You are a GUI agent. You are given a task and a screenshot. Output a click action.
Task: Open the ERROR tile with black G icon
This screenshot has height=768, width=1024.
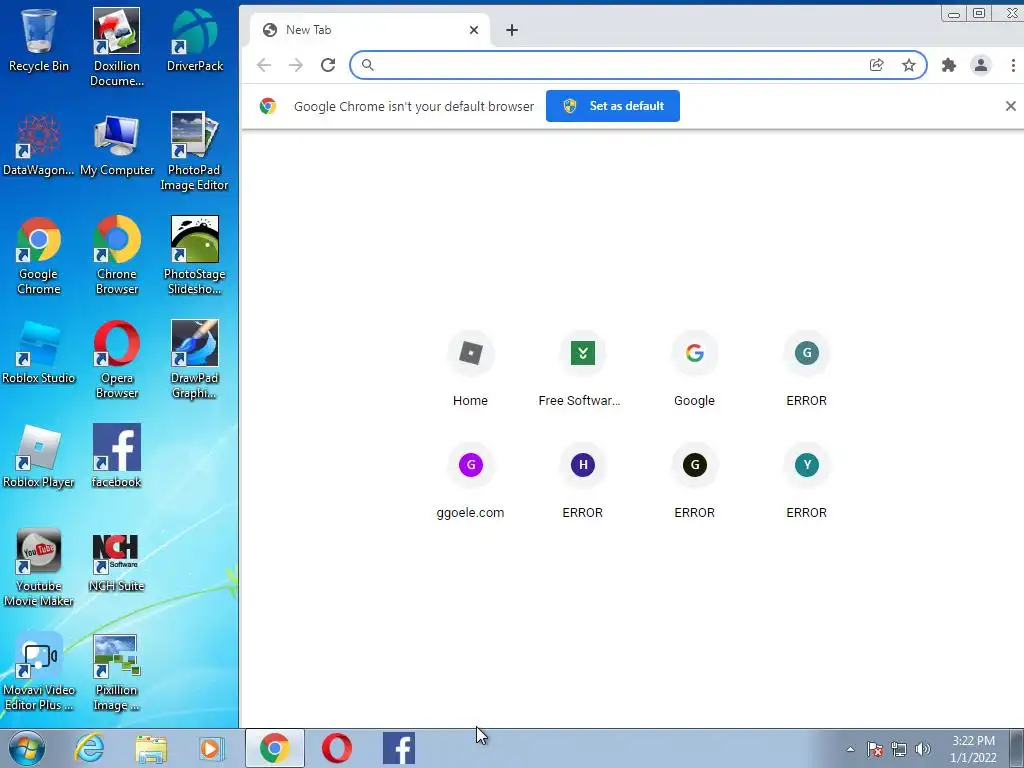[x=694, y=482]
